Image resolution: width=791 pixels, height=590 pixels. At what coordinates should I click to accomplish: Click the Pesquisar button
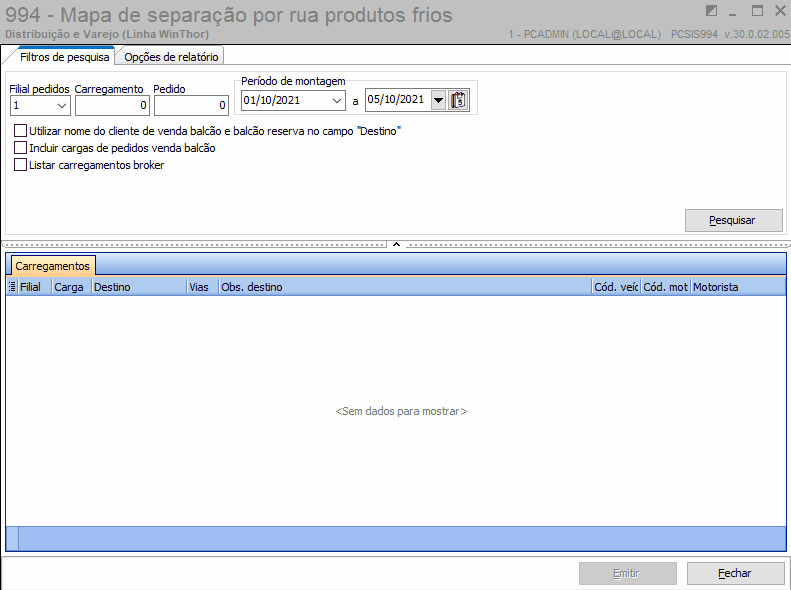pyautogui.click(x=733, y=220)
